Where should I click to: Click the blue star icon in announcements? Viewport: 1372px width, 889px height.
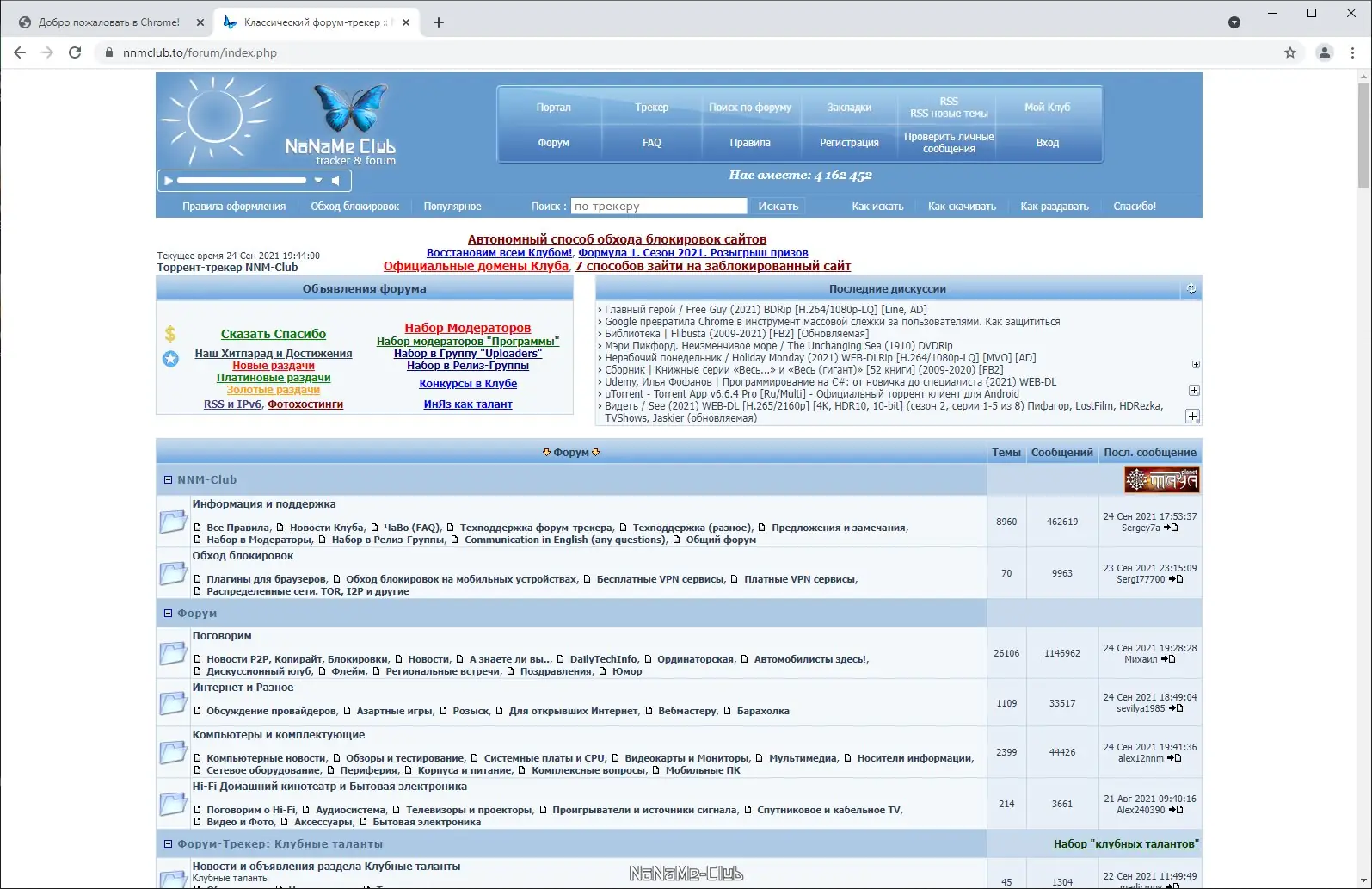coord(170,359)
